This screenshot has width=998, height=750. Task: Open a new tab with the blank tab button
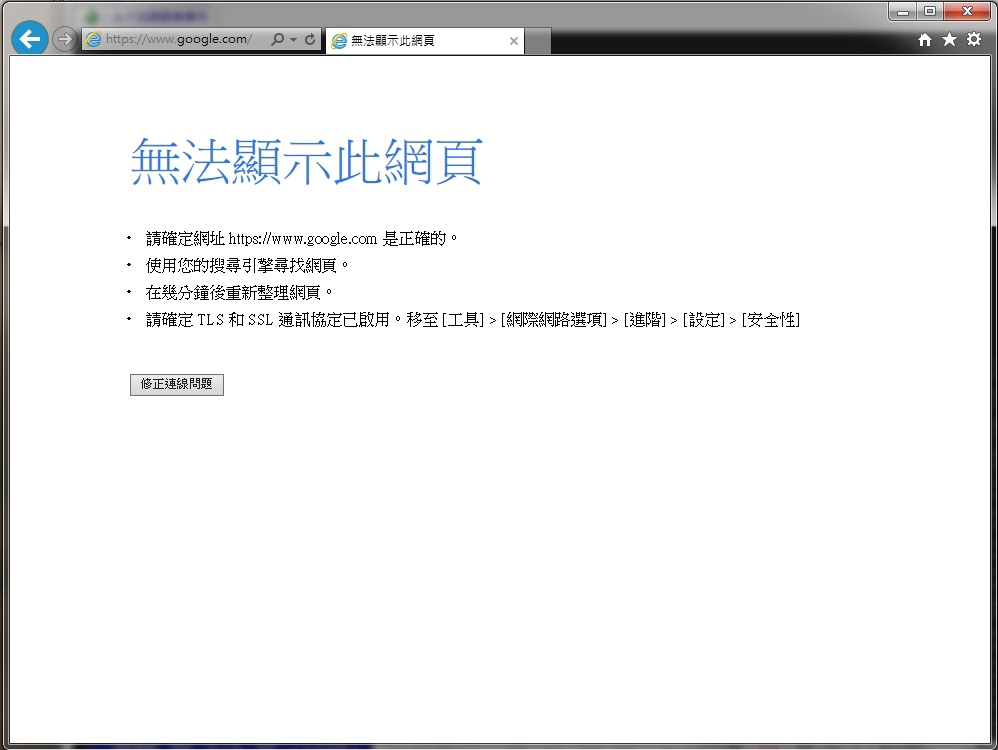pyautogui.click(x=538, y=41)
